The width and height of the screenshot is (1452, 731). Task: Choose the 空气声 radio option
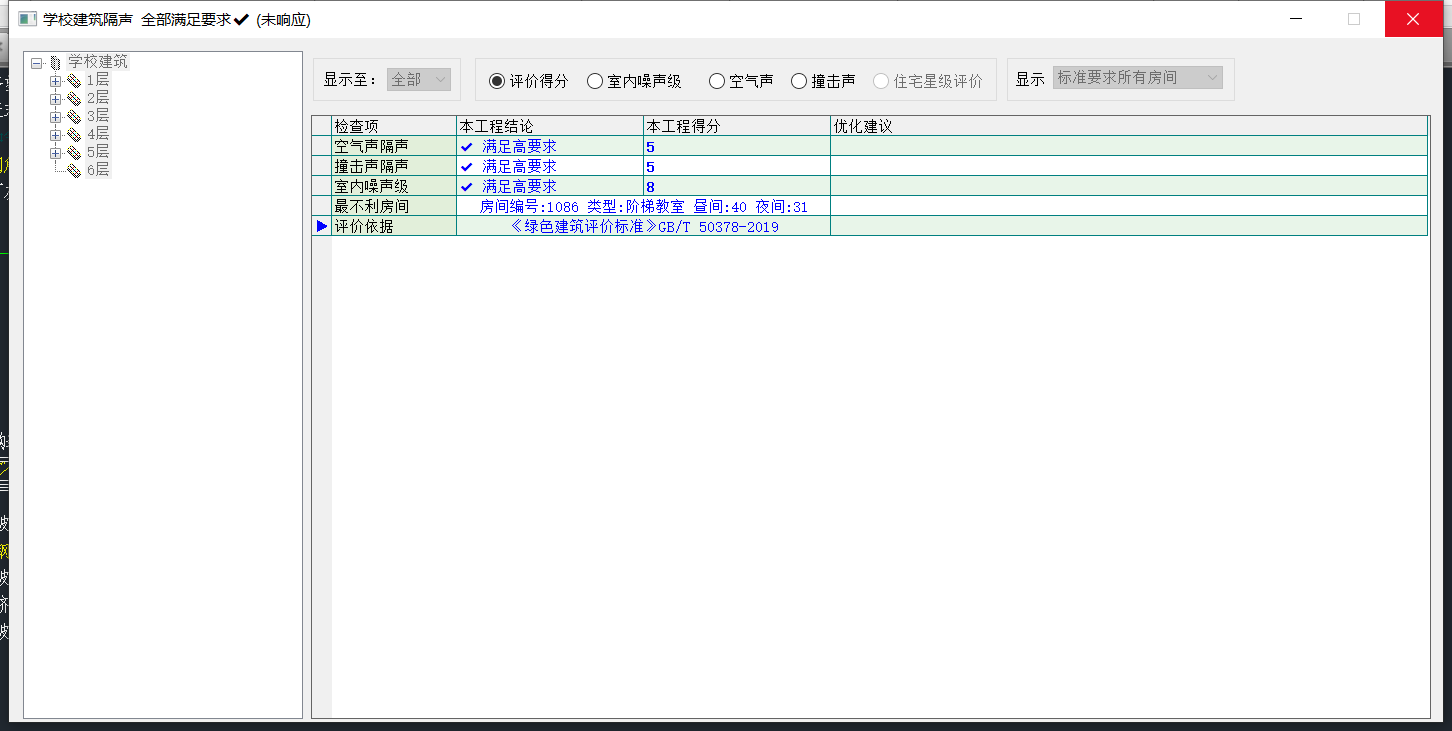pos(717,81)
